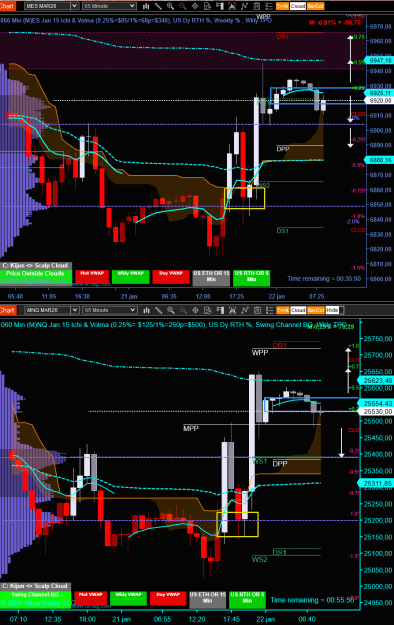394x625 pixels.
Task: Click 'Time remaining = 00:55:50' on MNQ chart
Action: (312, 600)
